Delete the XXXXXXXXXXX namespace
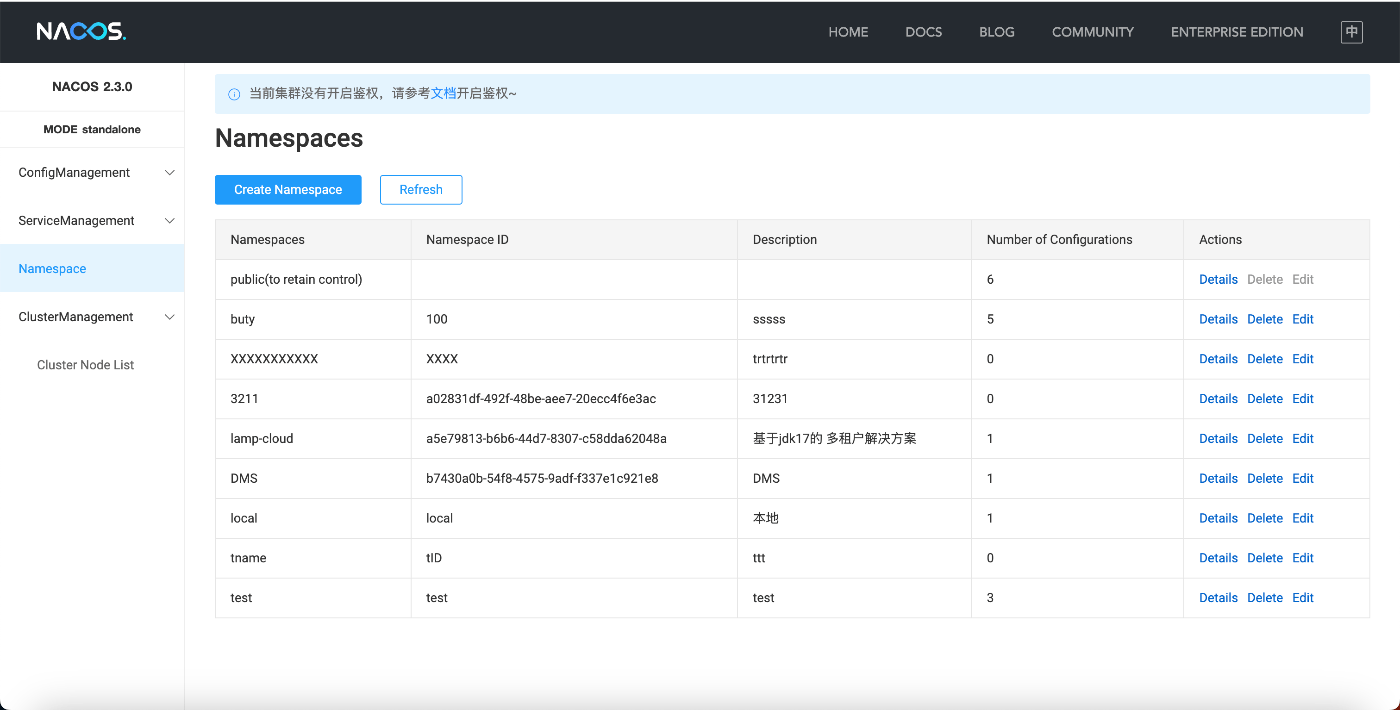Image resolution: width=1400 pixels, height=710 pixels. [x=1265, y=359]
